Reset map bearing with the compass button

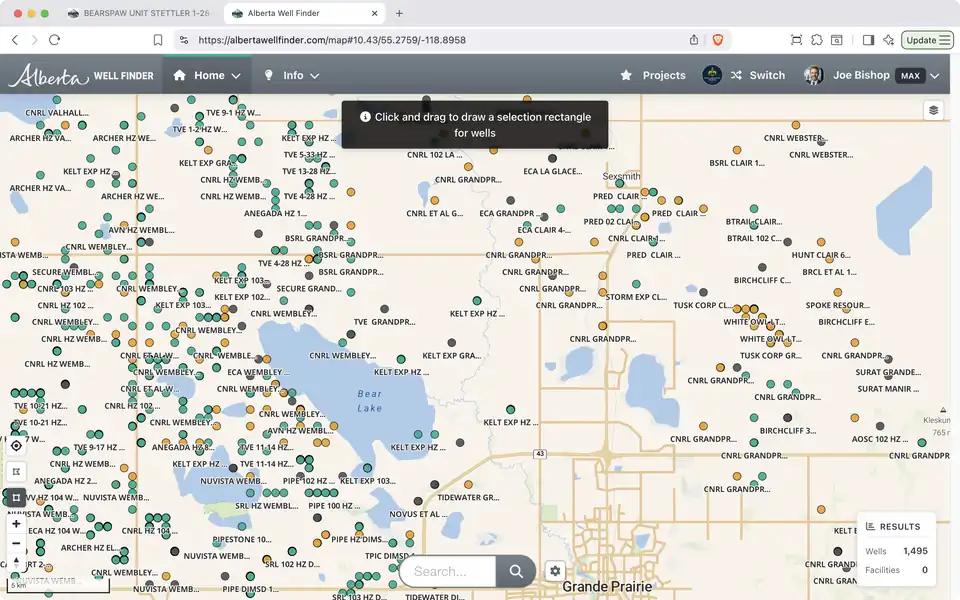coord(17,562)
